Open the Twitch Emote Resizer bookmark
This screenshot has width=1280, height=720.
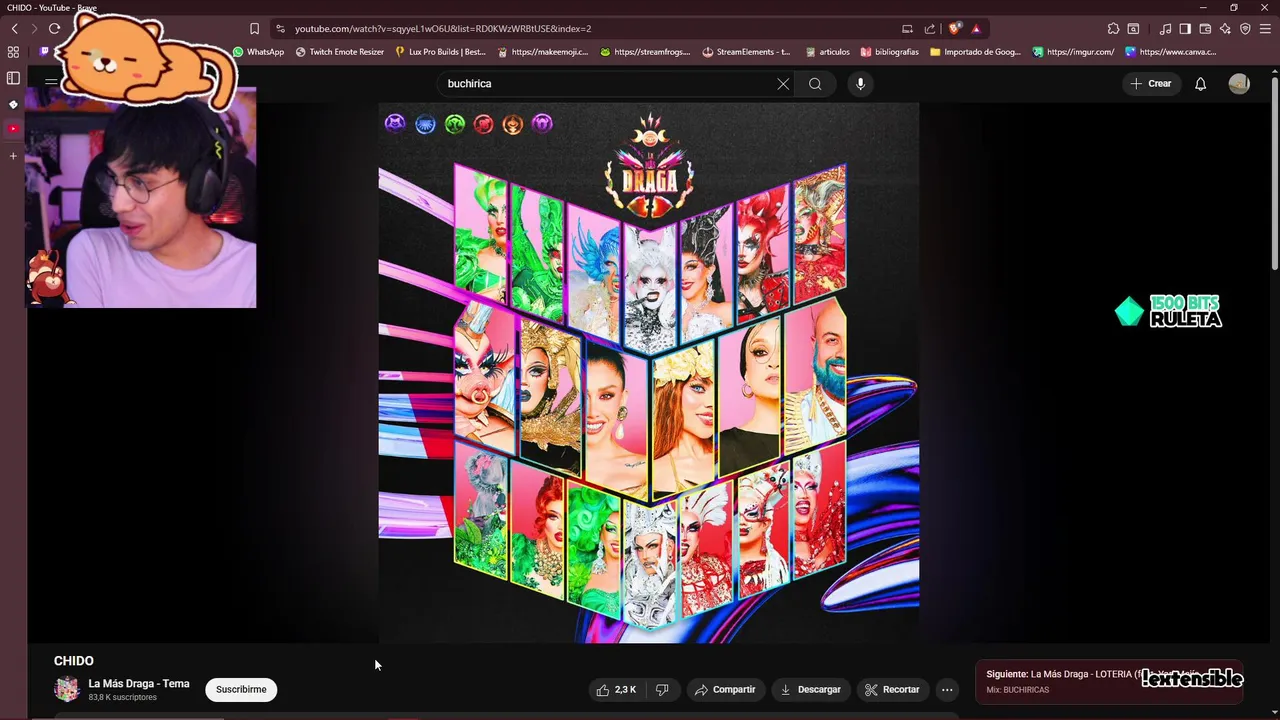[340, 52]
